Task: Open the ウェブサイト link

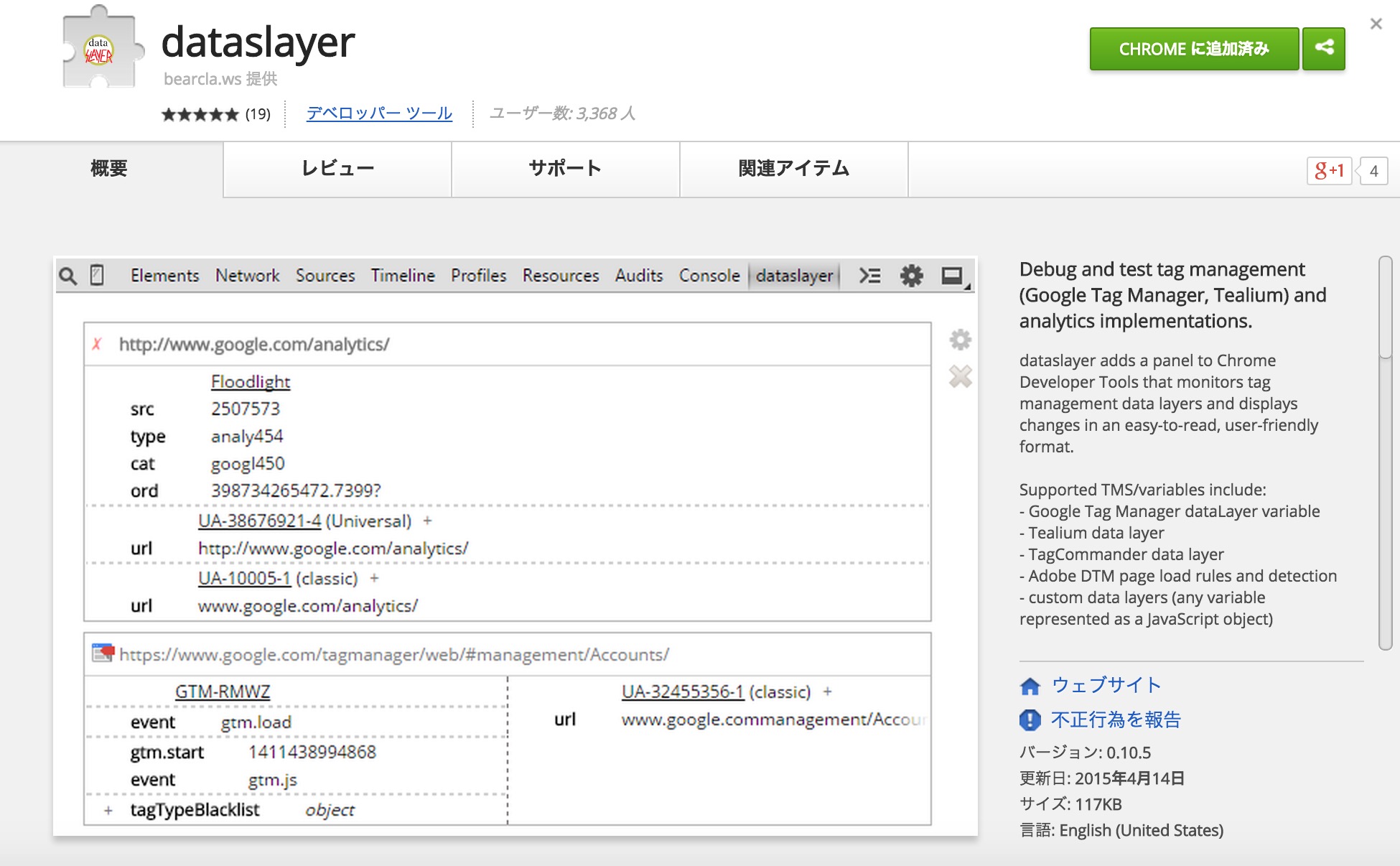Action: [1106, 685]
